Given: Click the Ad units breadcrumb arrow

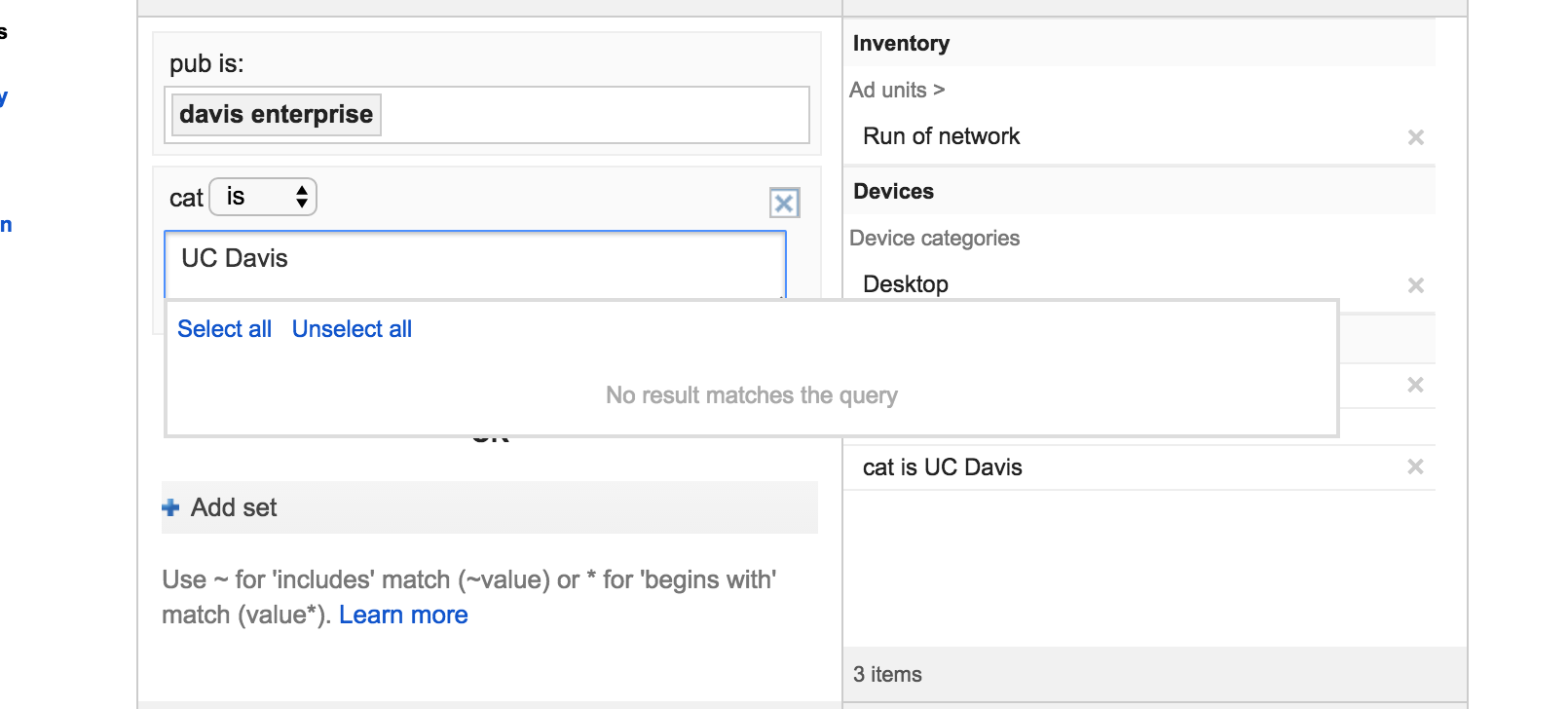Looking at the screenshot, I should click(x=939, y=90).
